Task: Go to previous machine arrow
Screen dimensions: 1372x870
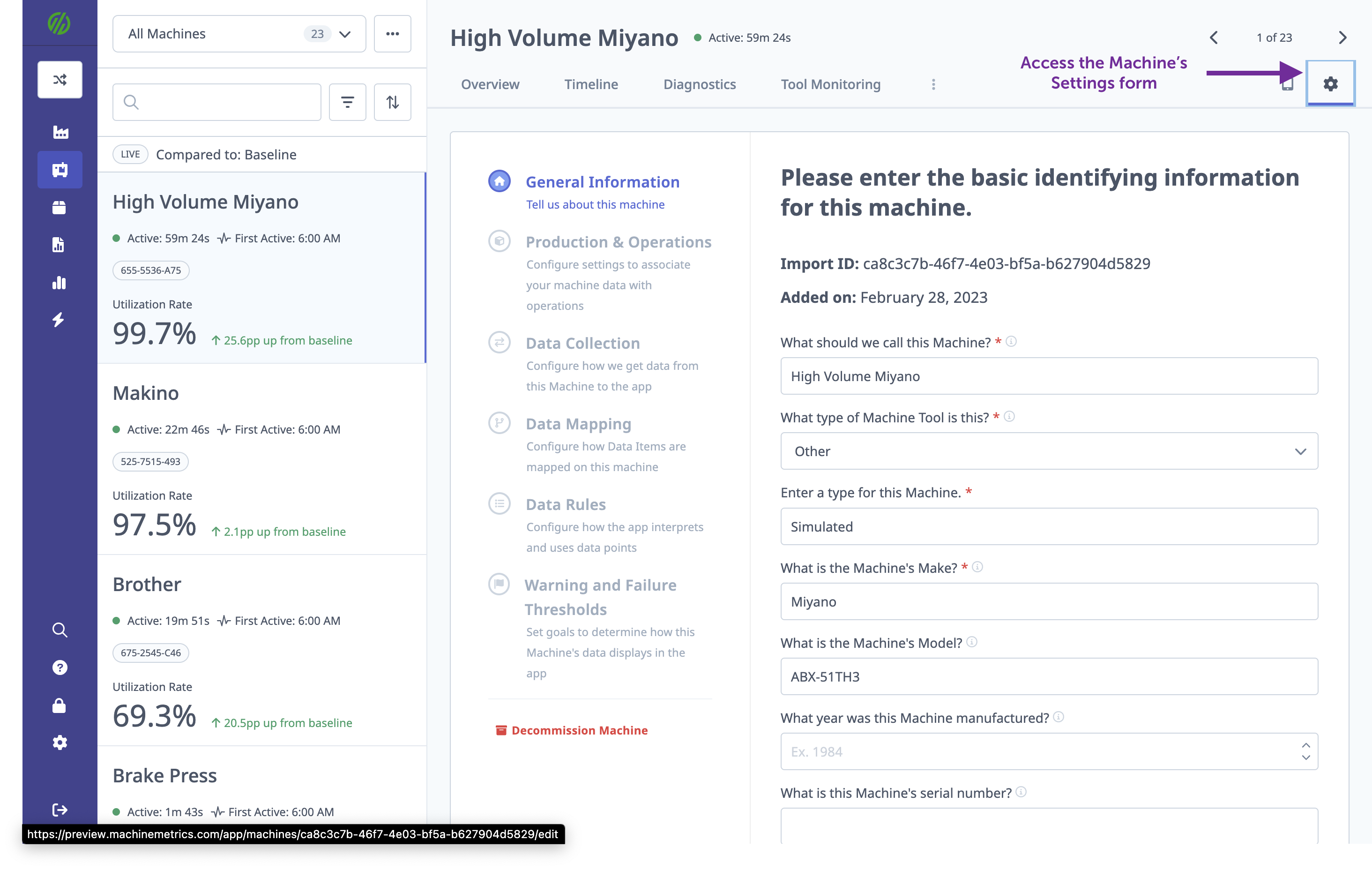Action: [1214, 37]
